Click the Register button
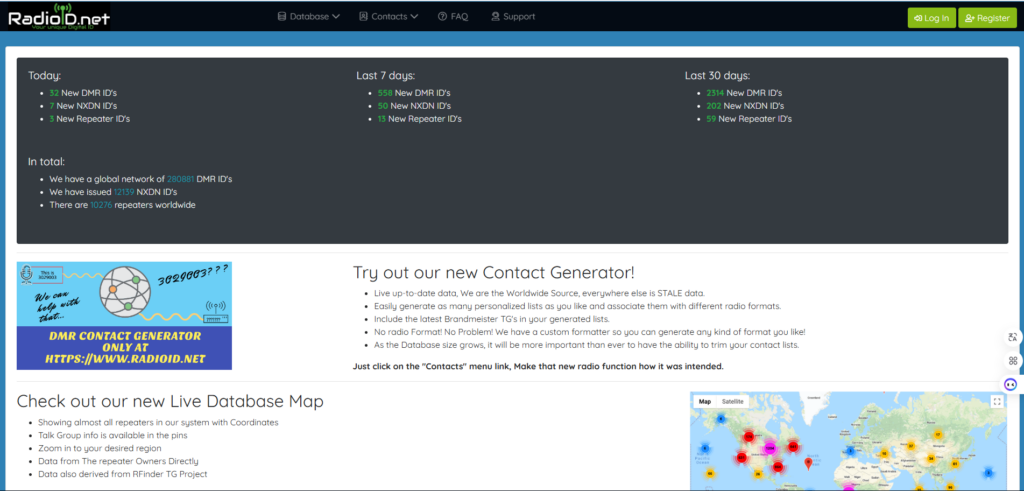 pos(987,18)
